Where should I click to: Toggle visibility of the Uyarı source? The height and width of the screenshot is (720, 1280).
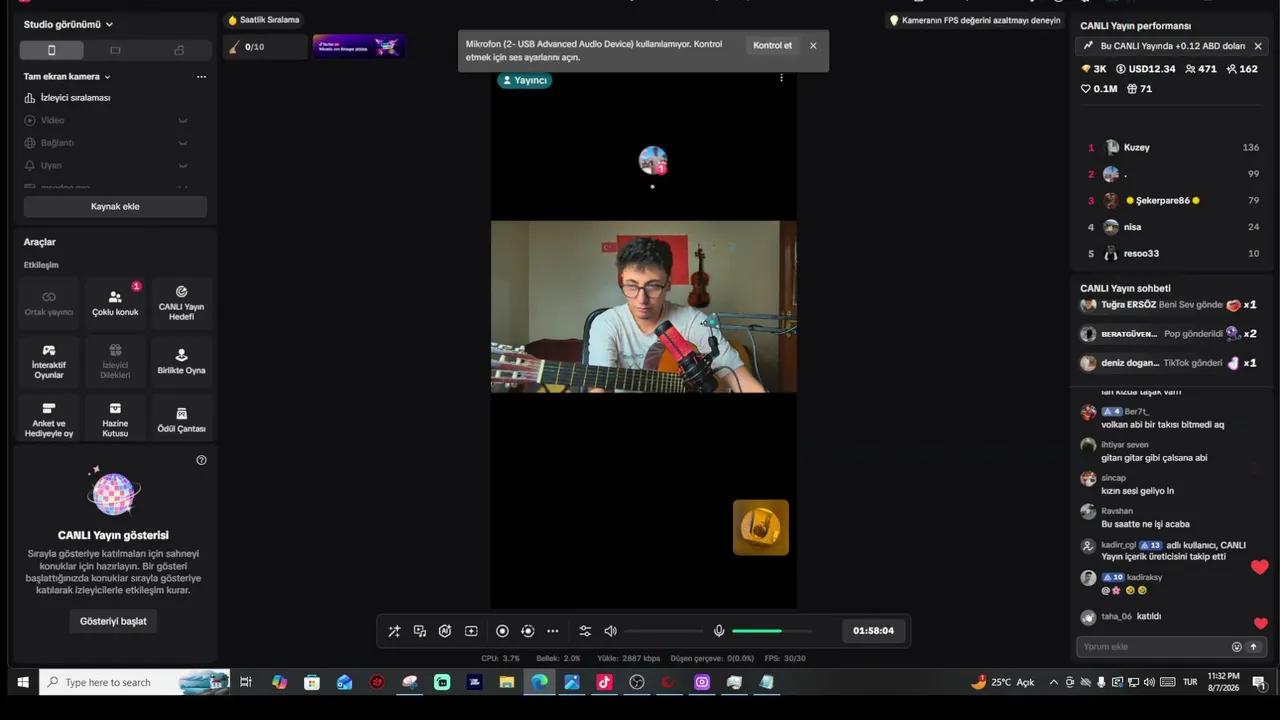point(183,166)
